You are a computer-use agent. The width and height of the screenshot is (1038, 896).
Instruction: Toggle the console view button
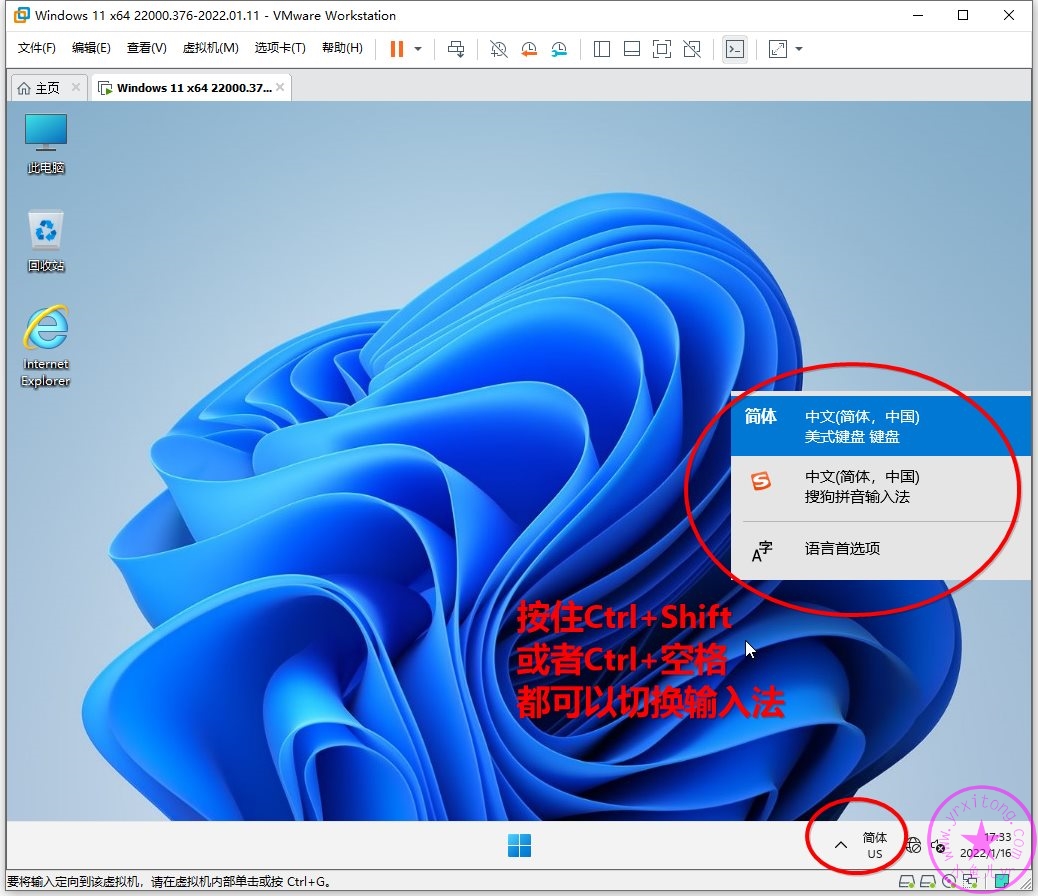click(735, 49)
